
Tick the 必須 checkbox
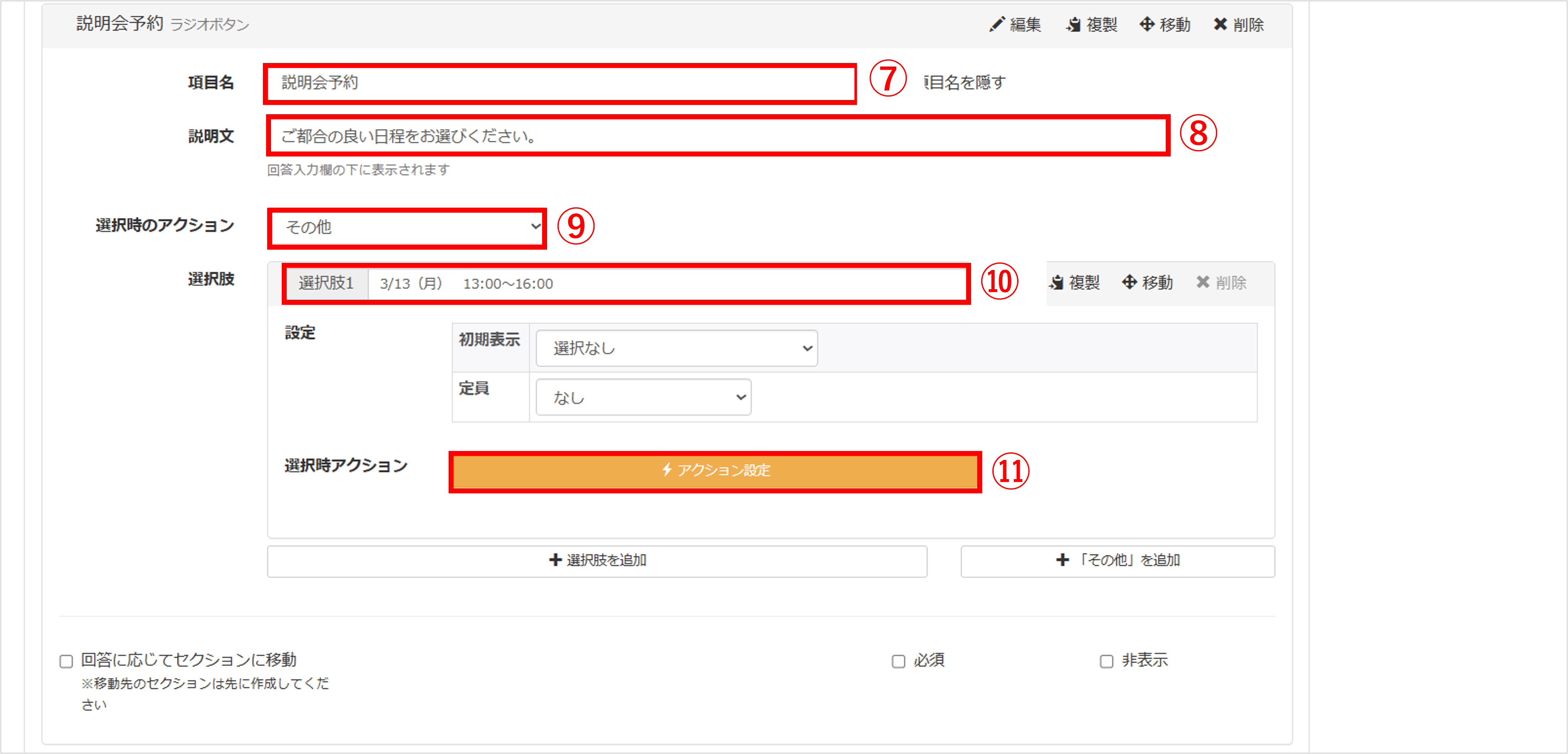coord(899,661)
